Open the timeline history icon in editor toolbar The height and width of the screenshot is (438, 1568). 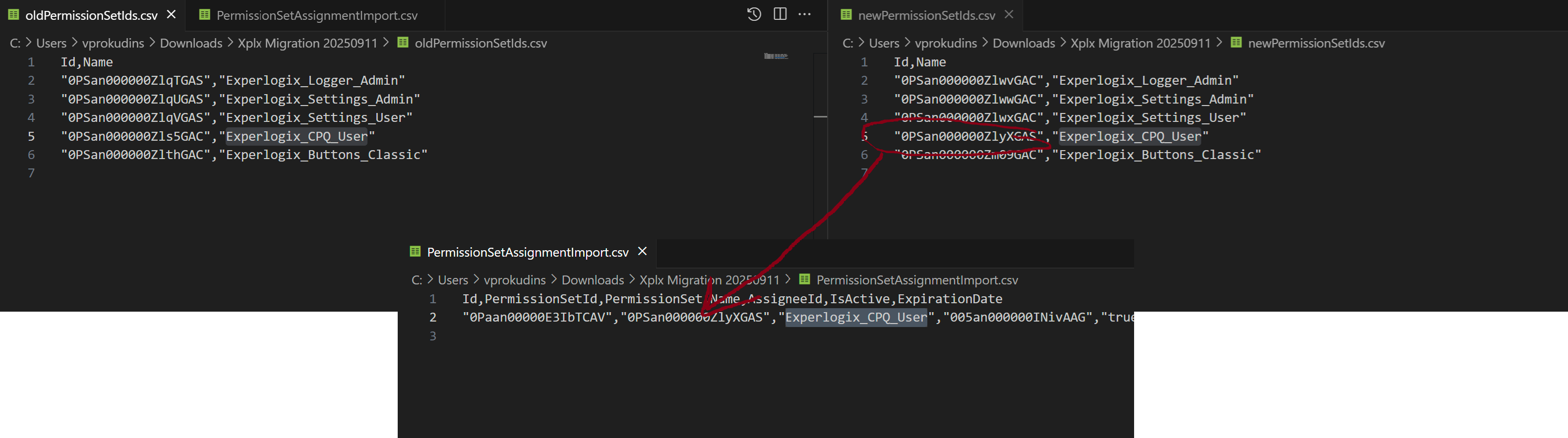coord(754,14)
